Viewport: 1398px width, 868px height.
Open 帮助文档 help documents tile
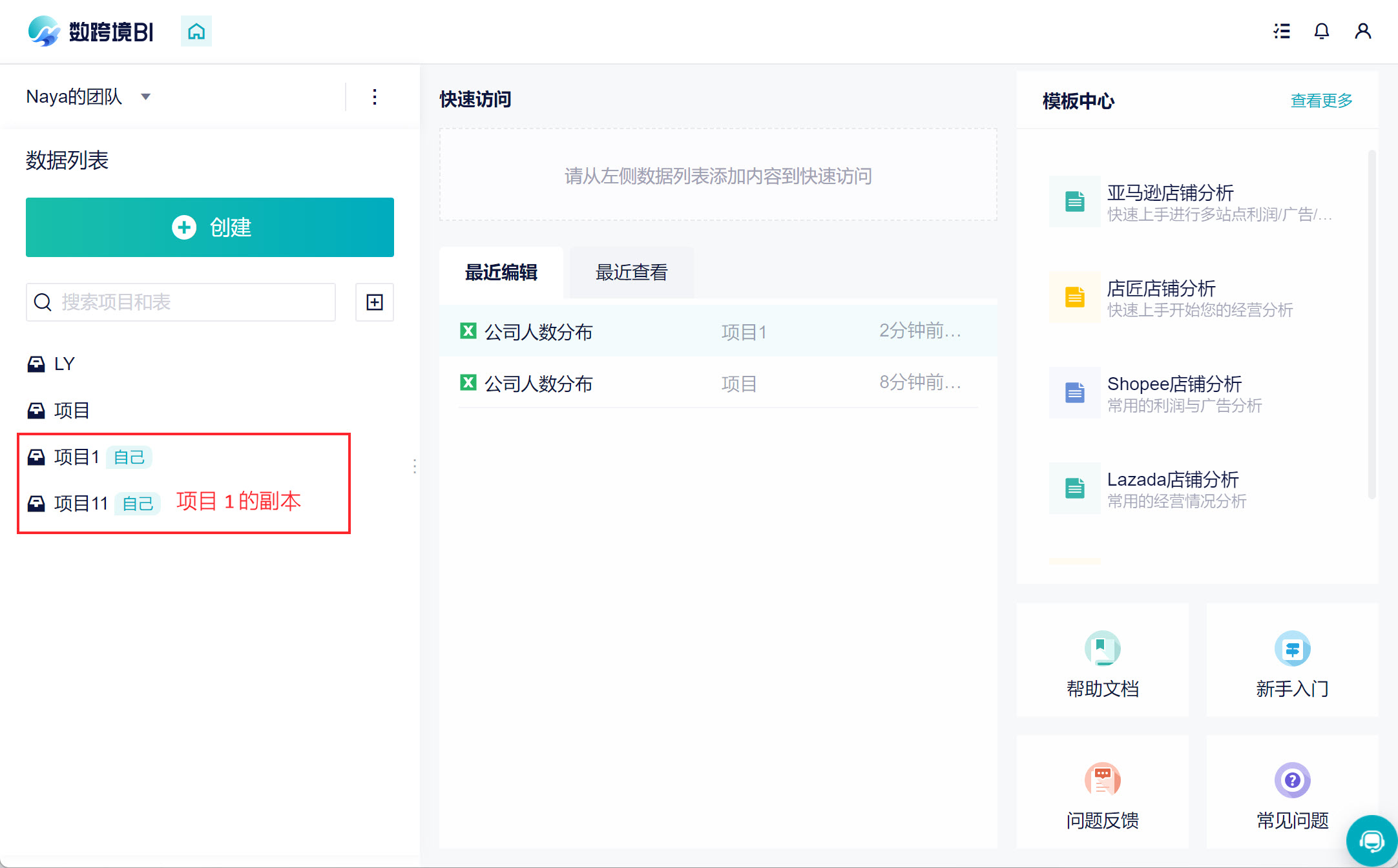coord(1102,660)
